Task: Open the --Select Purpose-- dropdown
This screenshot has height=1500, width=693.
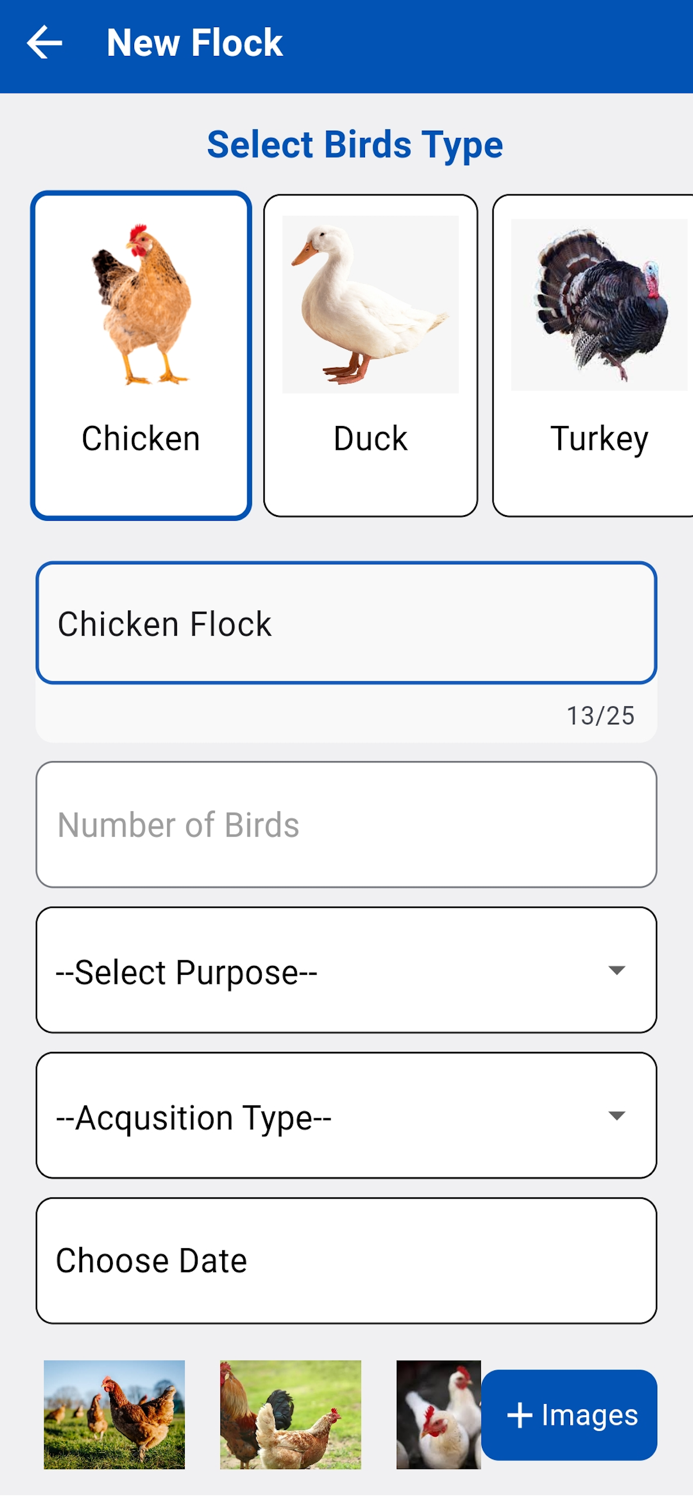Action: coord(346,969)
